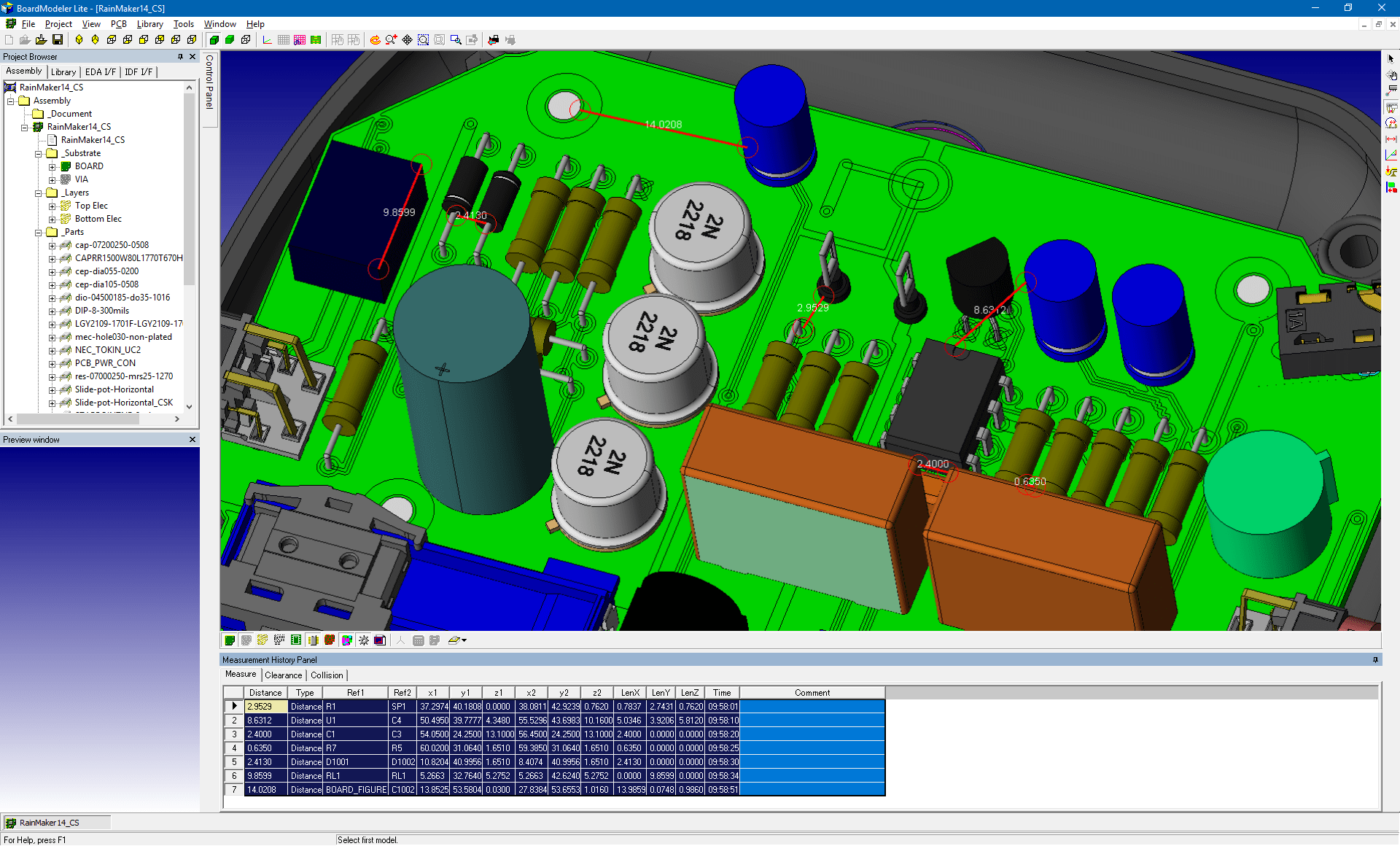Click the component clearance caliper icon
Image resolution: width=1400 pixels, height=846 pixels.
[x=1391, y=106]
